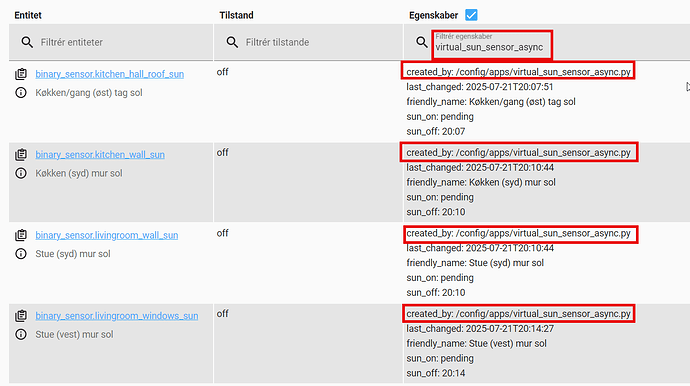The width and height of the screenshot is (690, 386).
Task: Click the search icon beside Filtrér egenskaber
Action: [x=422, y=42]
